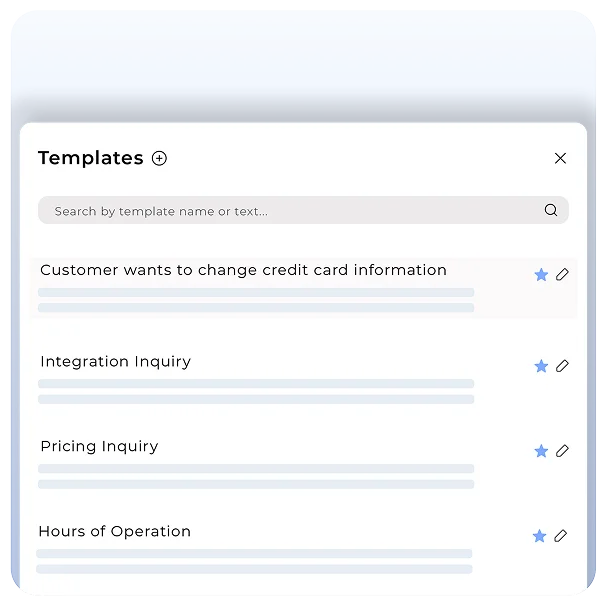607x606 pixels.
Task: Toggle the Pricing Inquiry favorite star
Action: [x=541, y=451]
